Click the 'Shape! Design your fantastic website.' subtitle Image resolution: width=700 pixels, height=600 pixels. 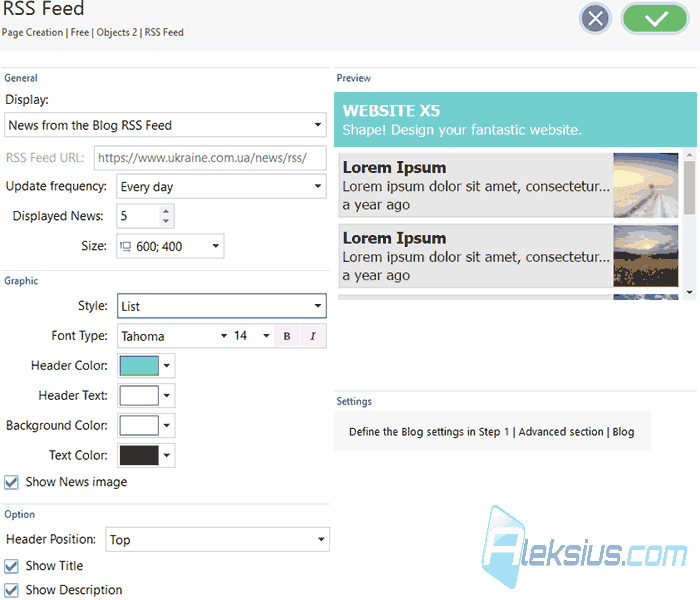pos(462,130)
